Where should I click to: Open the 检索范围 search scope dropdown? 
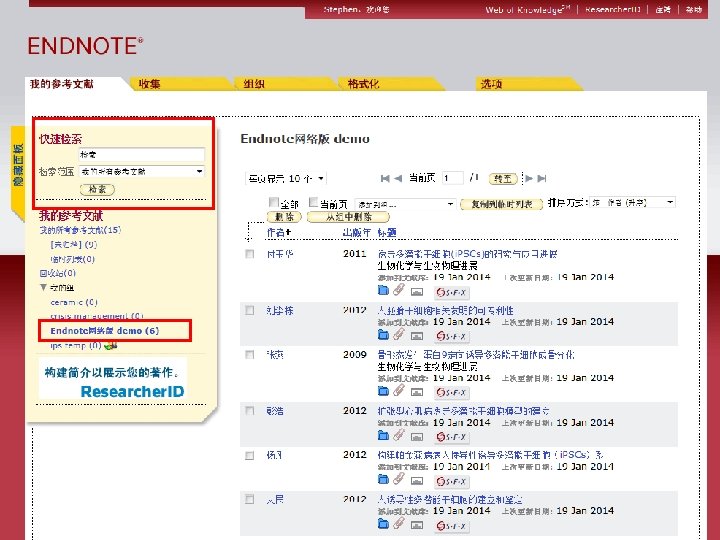tap(142, 172)
